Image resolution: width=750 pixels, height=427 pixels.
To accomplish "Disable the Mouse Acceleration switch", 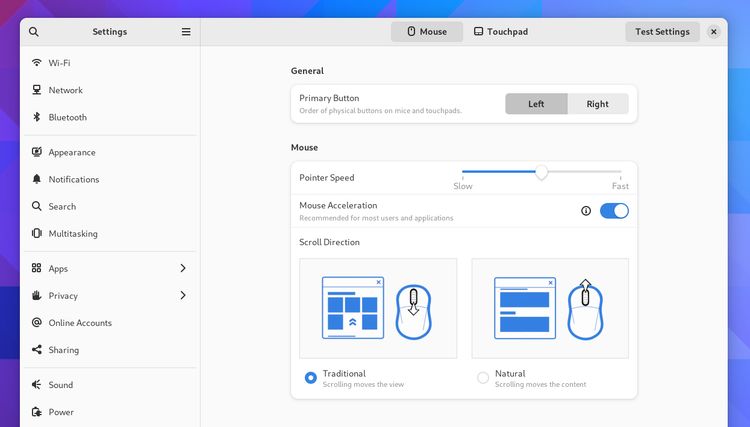I will 614,211.
